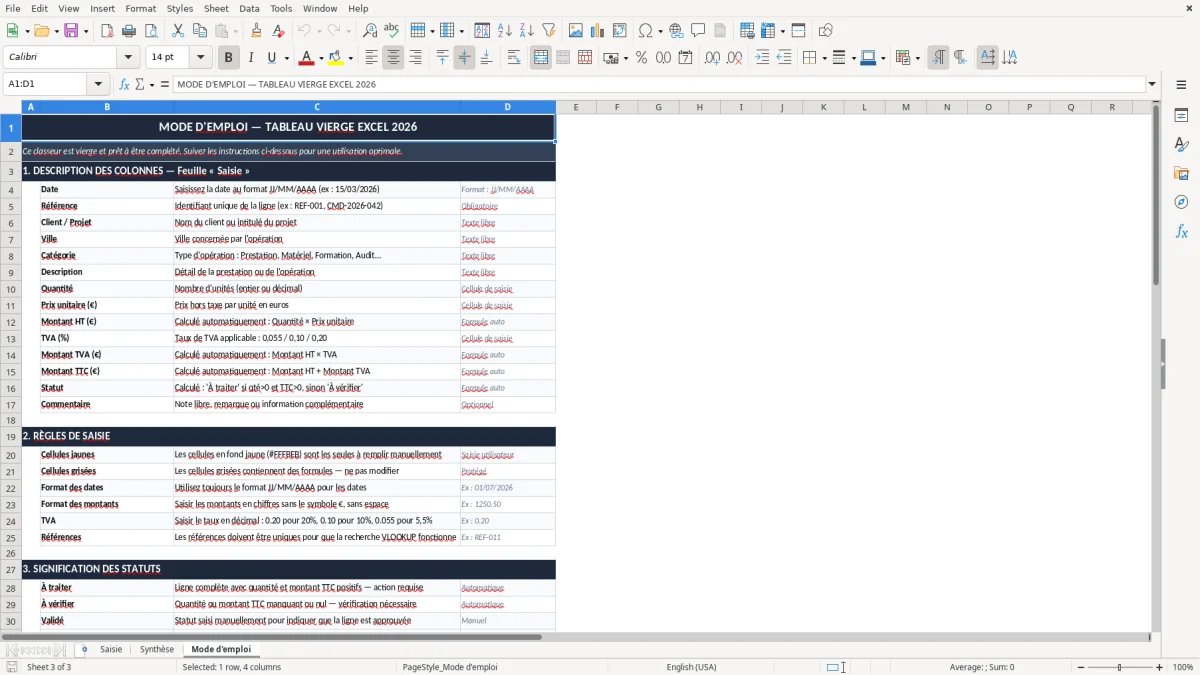The image size is (1200, 675).
Task: Format as percent icon
Action: [x=641, y=58]
